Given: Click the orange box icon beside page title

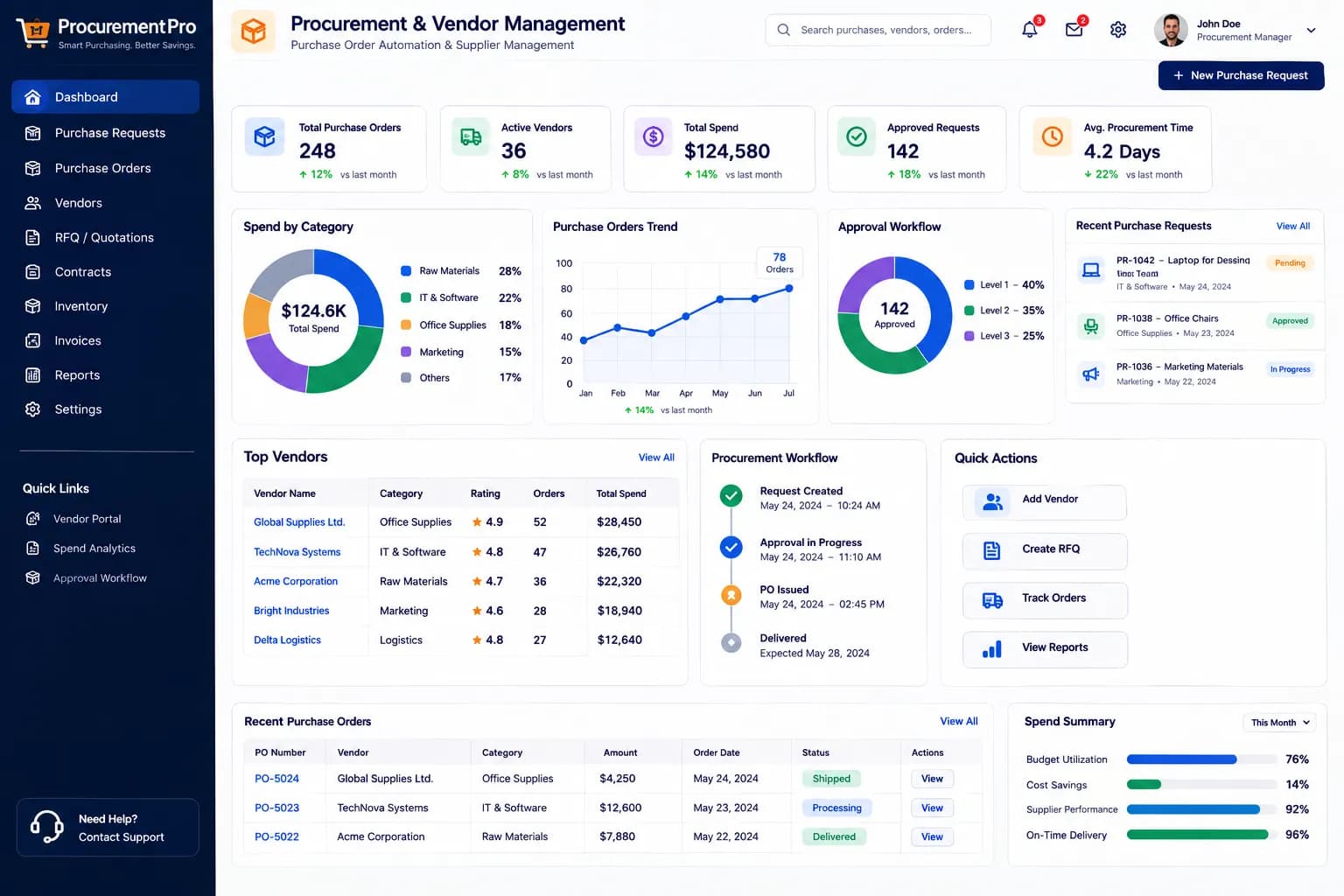Looking at the screenshot, I should 254,32.
